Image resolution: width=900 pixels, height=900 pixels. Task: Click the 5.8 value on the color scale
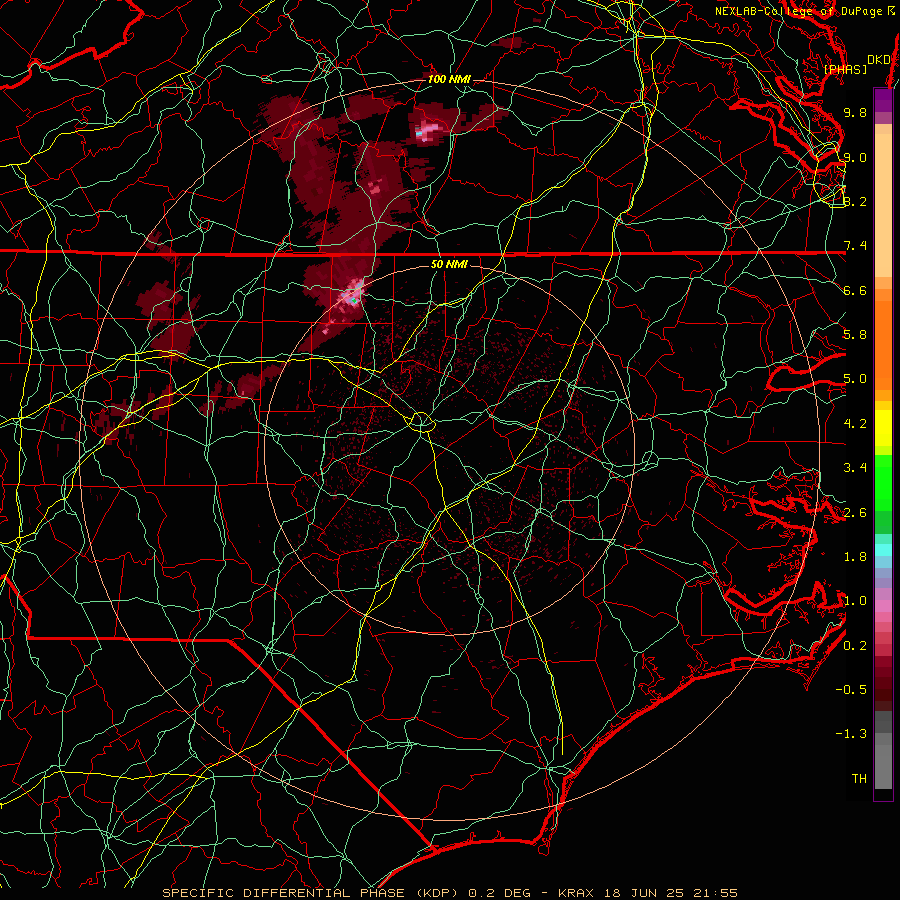(x=855, y=335)
